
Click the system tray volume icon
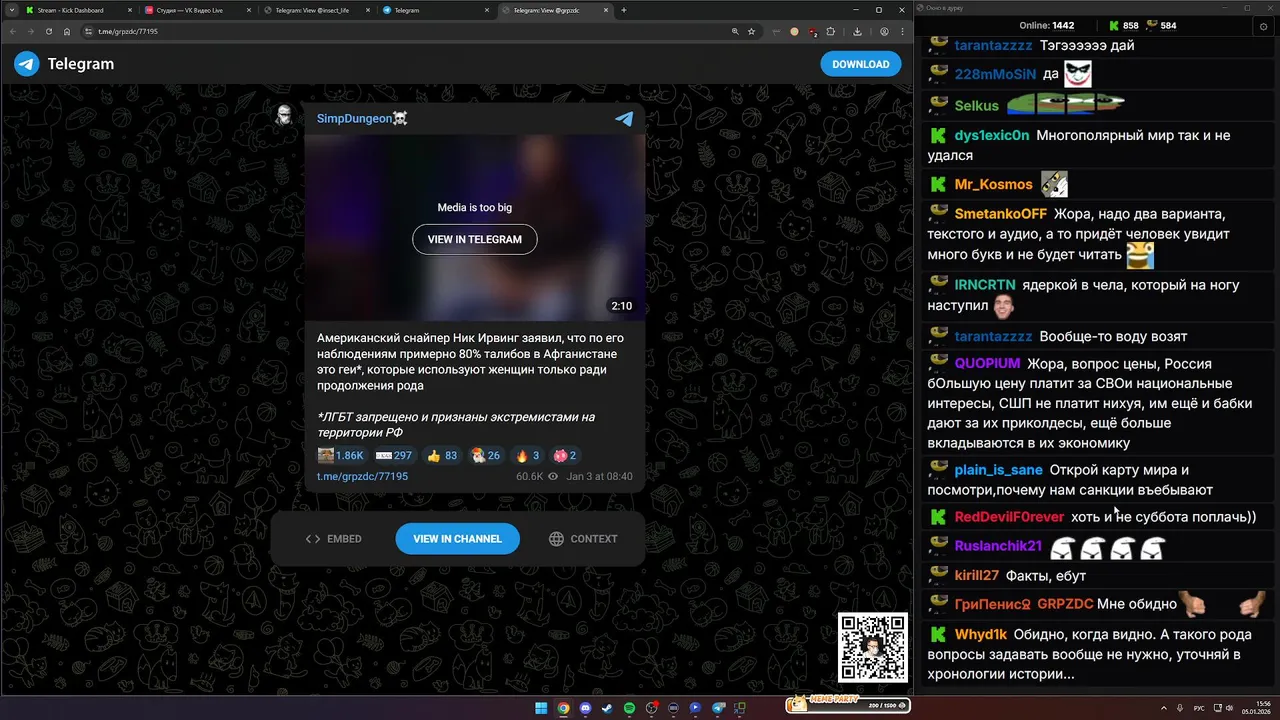[1232, 707]
